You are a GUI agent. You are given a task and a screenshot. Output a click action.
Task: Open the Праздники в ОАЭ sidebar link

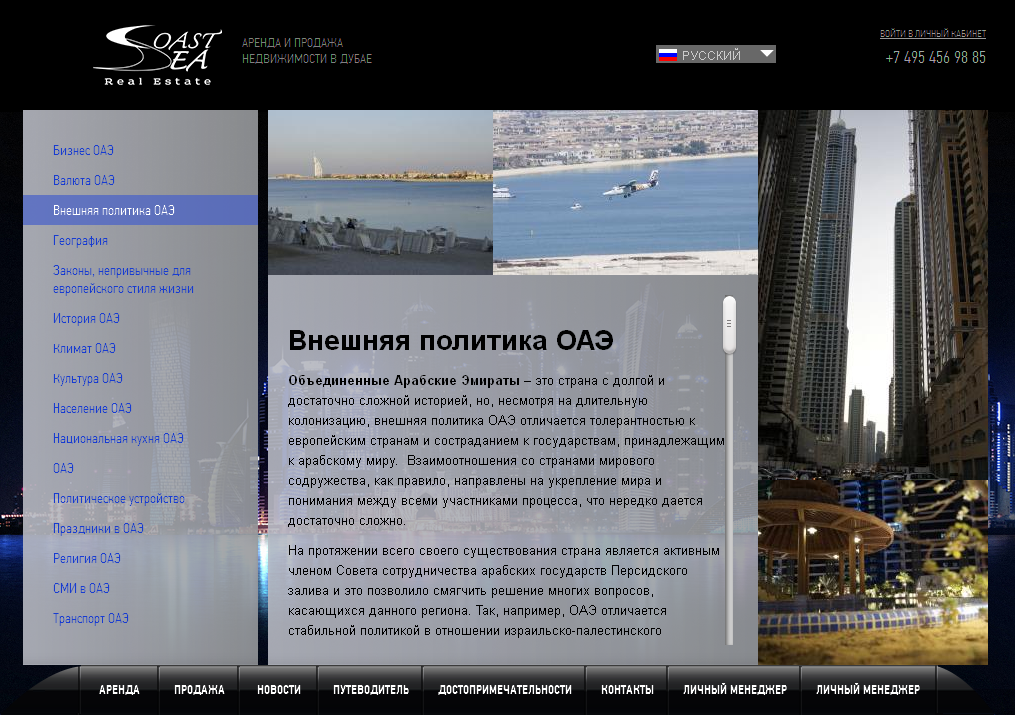[98, 528]
